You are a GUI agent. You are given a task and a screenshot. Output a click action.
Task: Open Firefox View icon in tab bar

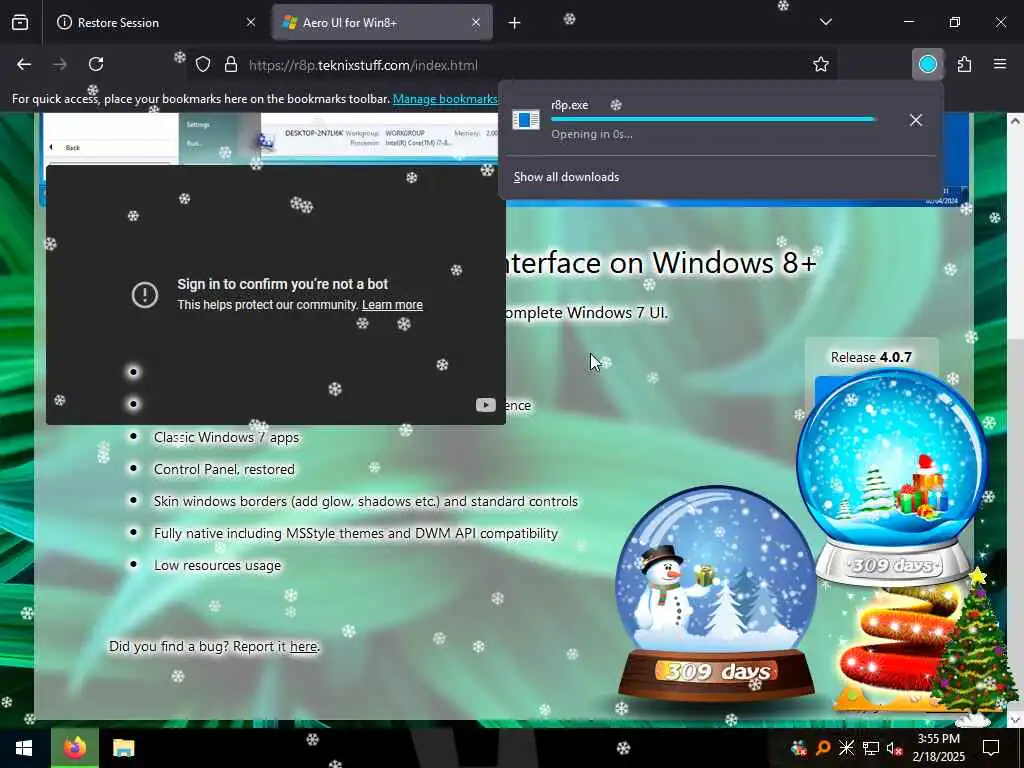20,22
